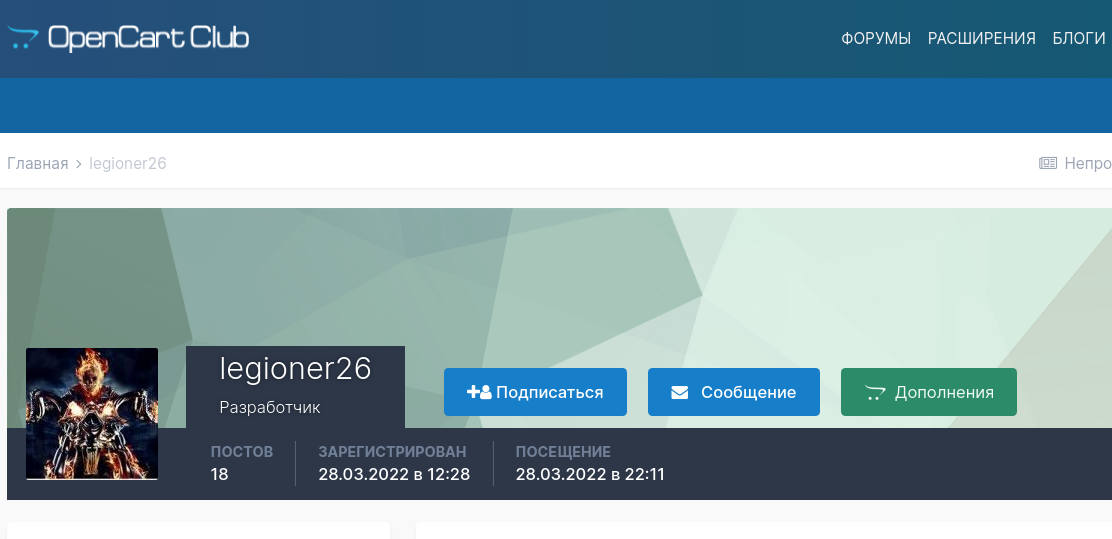Open the ФОРУМЫ menu item
The height and width of the screenshot is (539, 1112).
tap(876, 39)
